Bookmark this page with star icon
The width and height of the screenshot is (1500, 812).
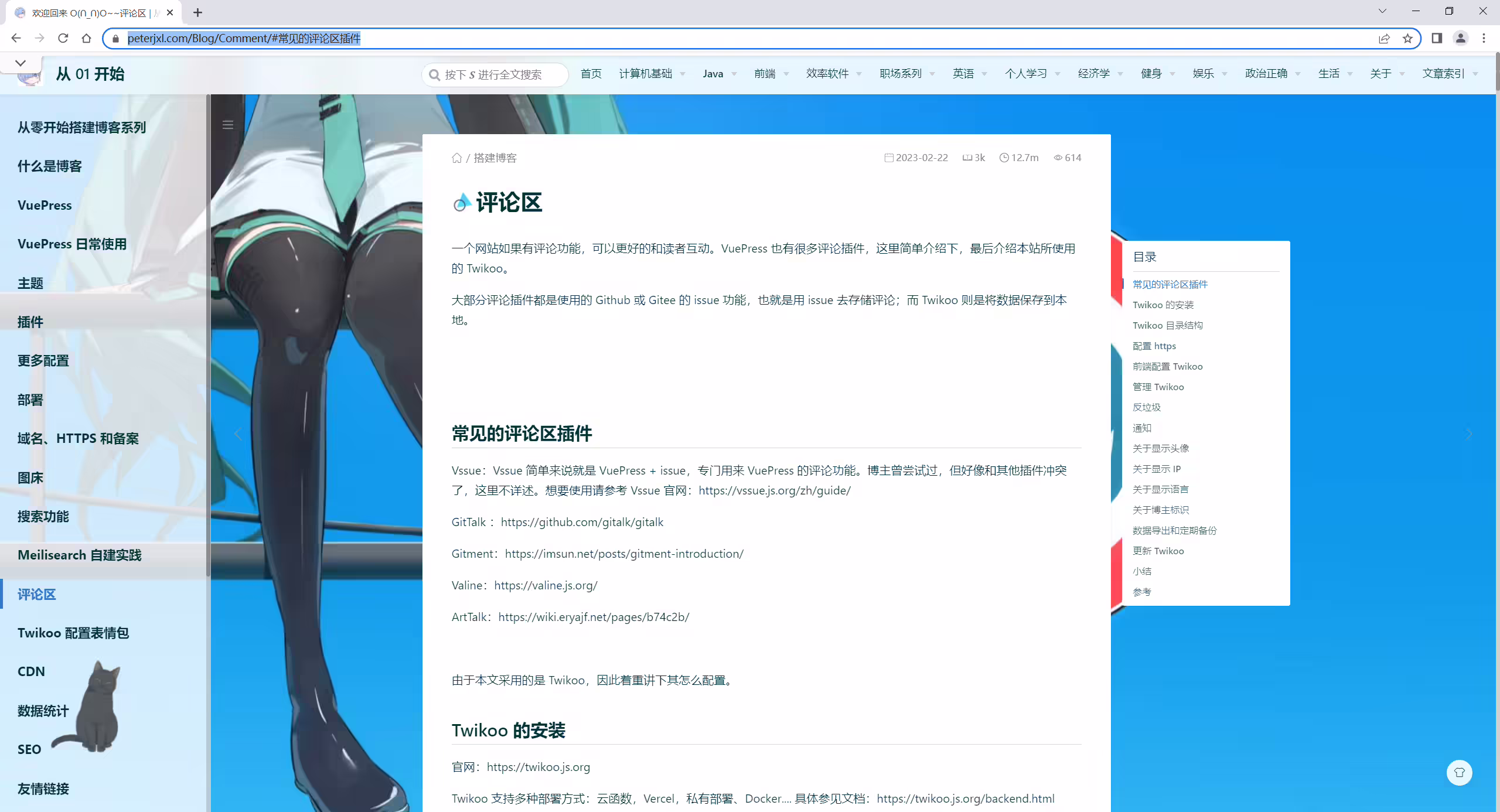pos(1407,39)
